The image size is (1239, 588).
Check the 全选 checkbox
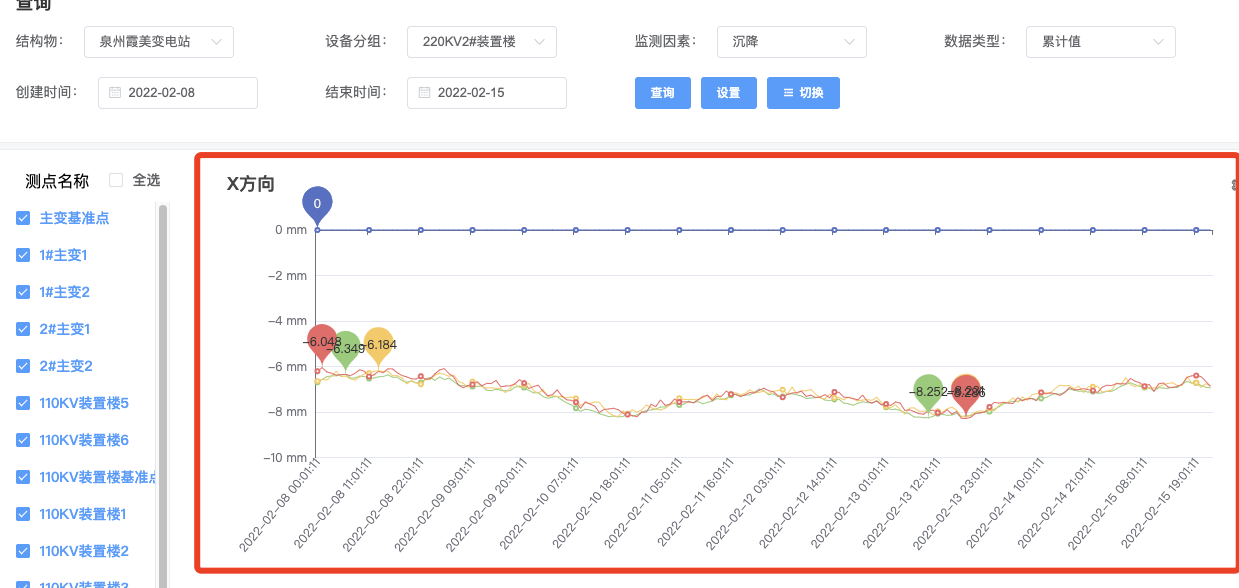[x=116, y=180]
